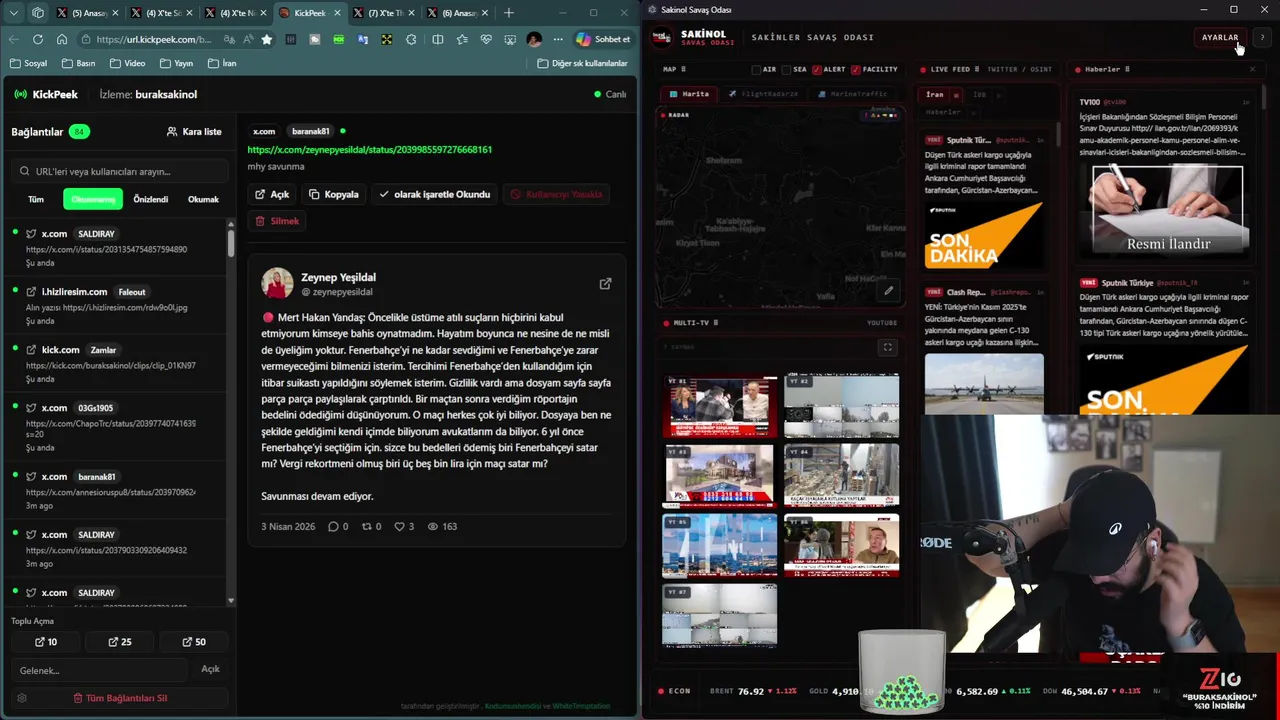Select the Okumak filter tab

point(203,199)
